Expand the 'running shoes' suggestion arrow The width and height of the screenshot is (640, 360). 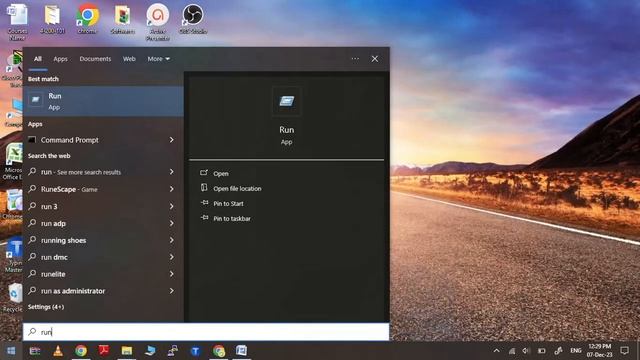click(171, 240)
